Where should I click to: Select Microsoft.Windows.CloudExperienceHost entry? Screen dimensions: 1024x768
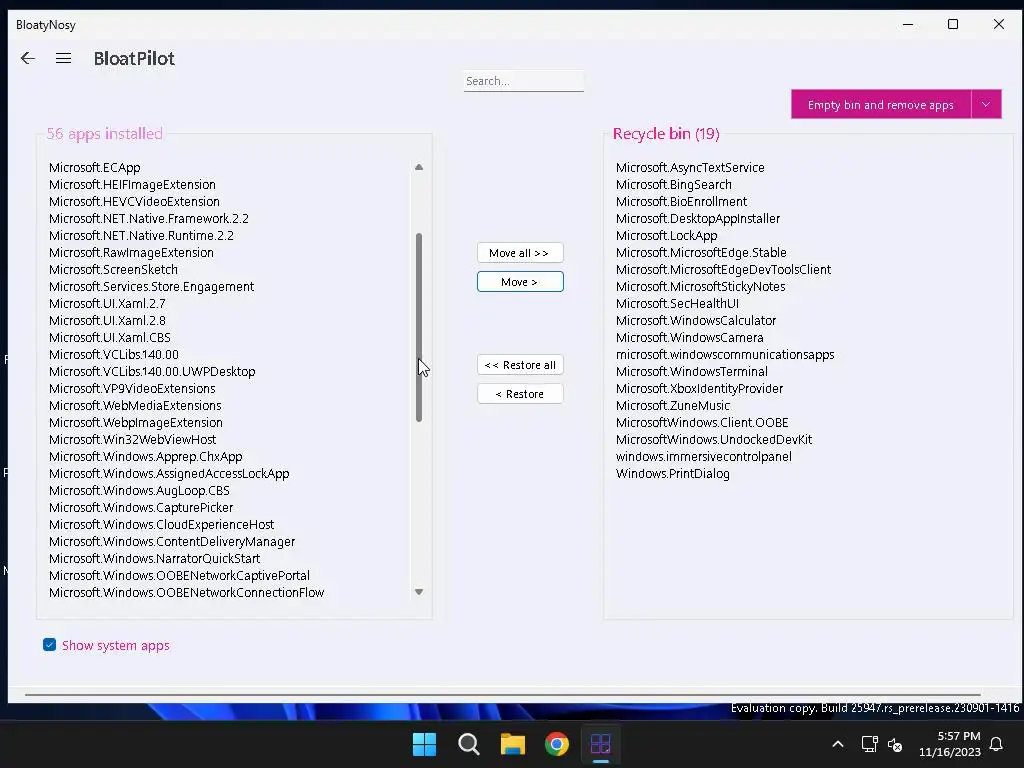pyautogui.click(x=161, y=524)
